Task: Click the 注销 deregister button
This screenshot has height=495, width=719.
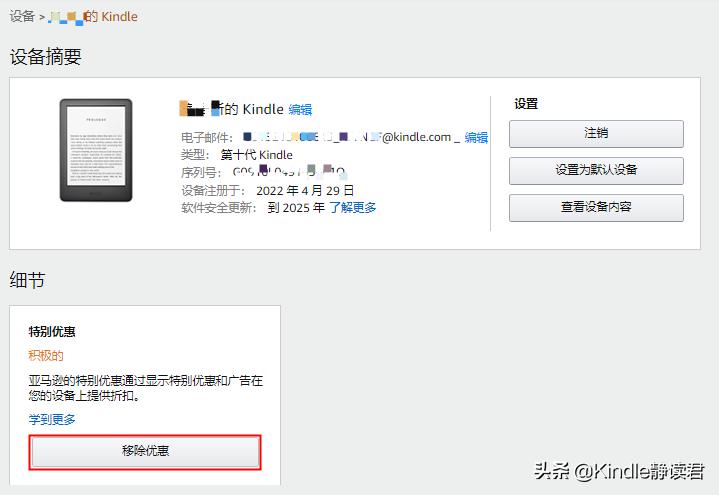Action: (x=596, y=133)
